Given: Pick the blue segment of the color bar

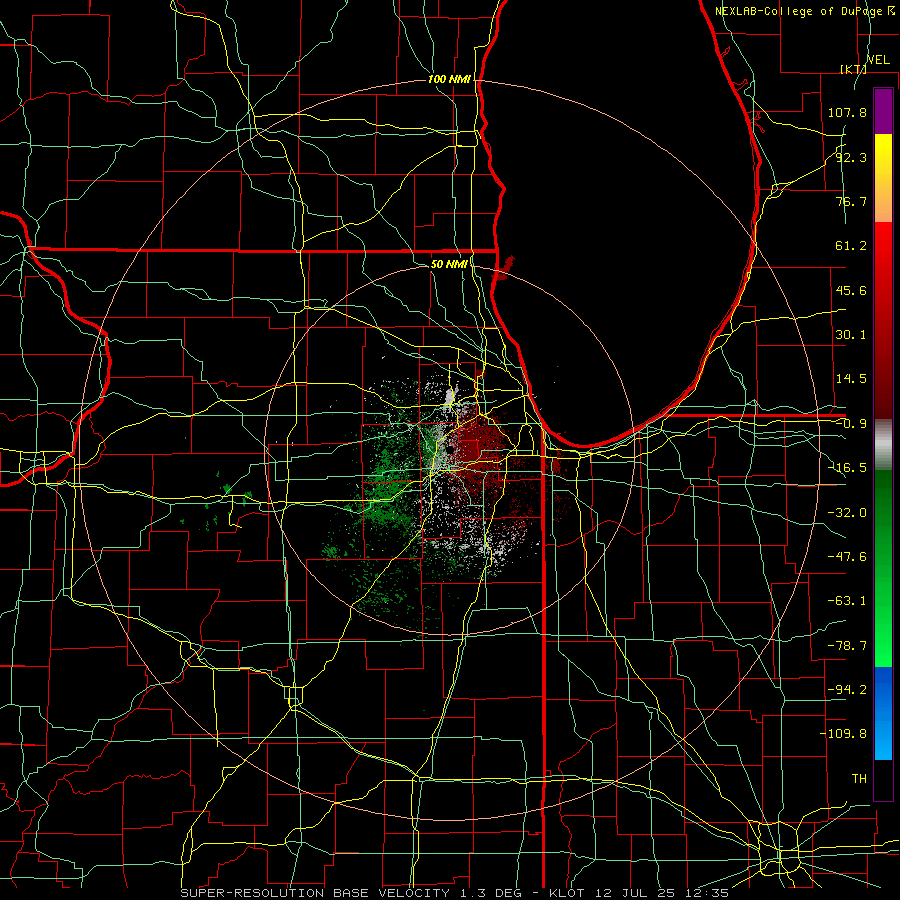Looking at the screenshot, I should 883,713.
